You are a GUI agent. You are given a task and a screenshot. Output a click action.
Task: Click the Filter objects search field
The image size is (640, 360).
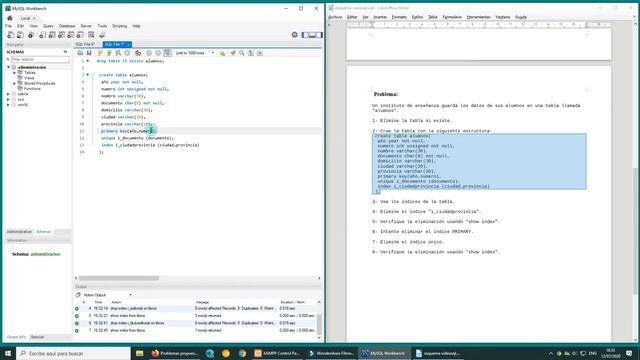(x=40, y=60)
